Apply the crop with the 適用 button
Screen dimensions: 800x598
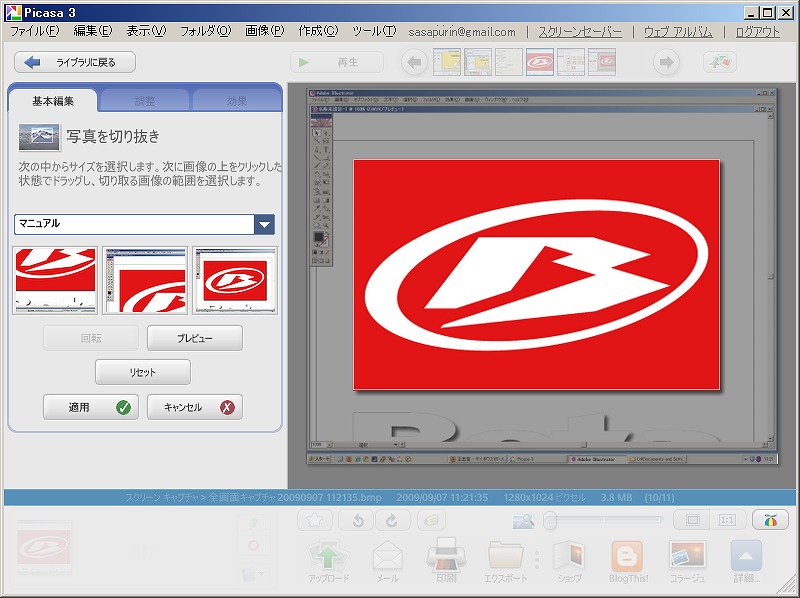coord(91,407)
